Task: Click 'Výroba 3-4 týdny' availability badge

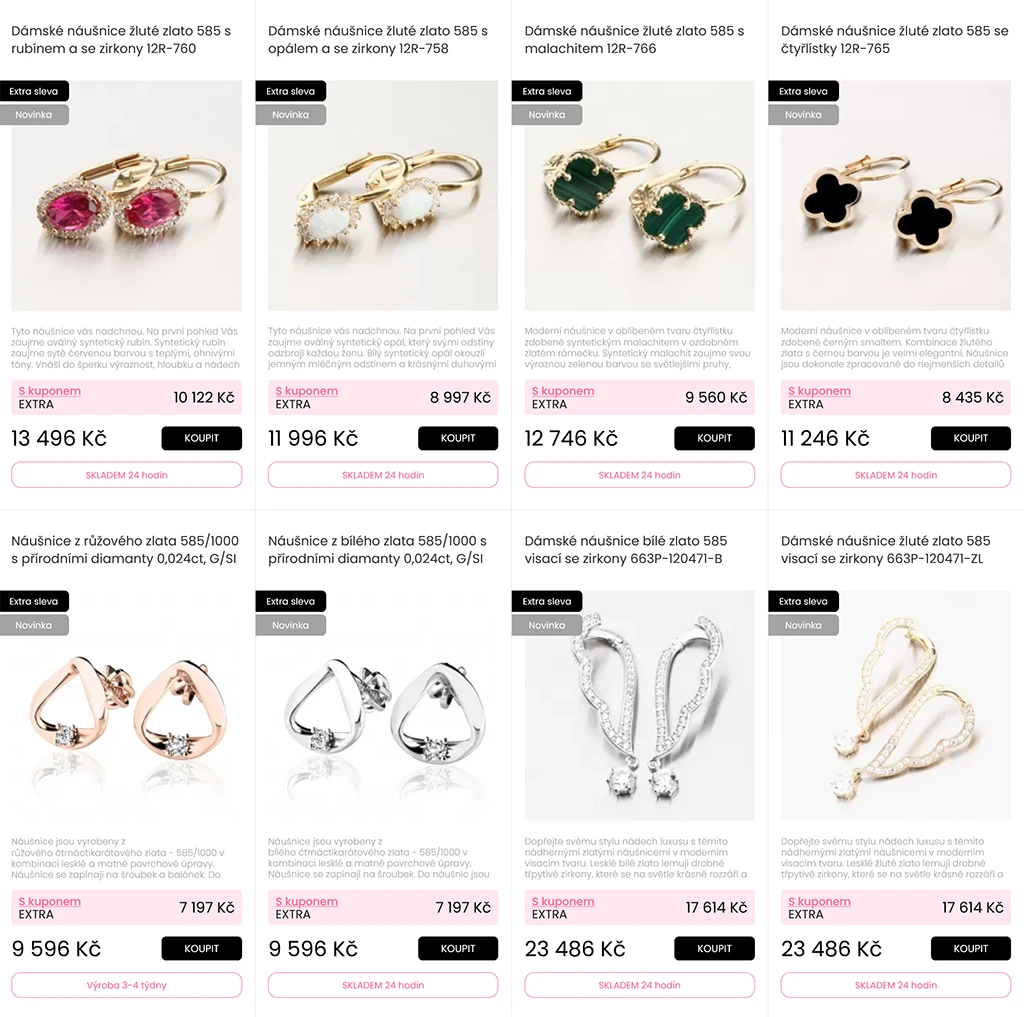Action: (126, 985)
